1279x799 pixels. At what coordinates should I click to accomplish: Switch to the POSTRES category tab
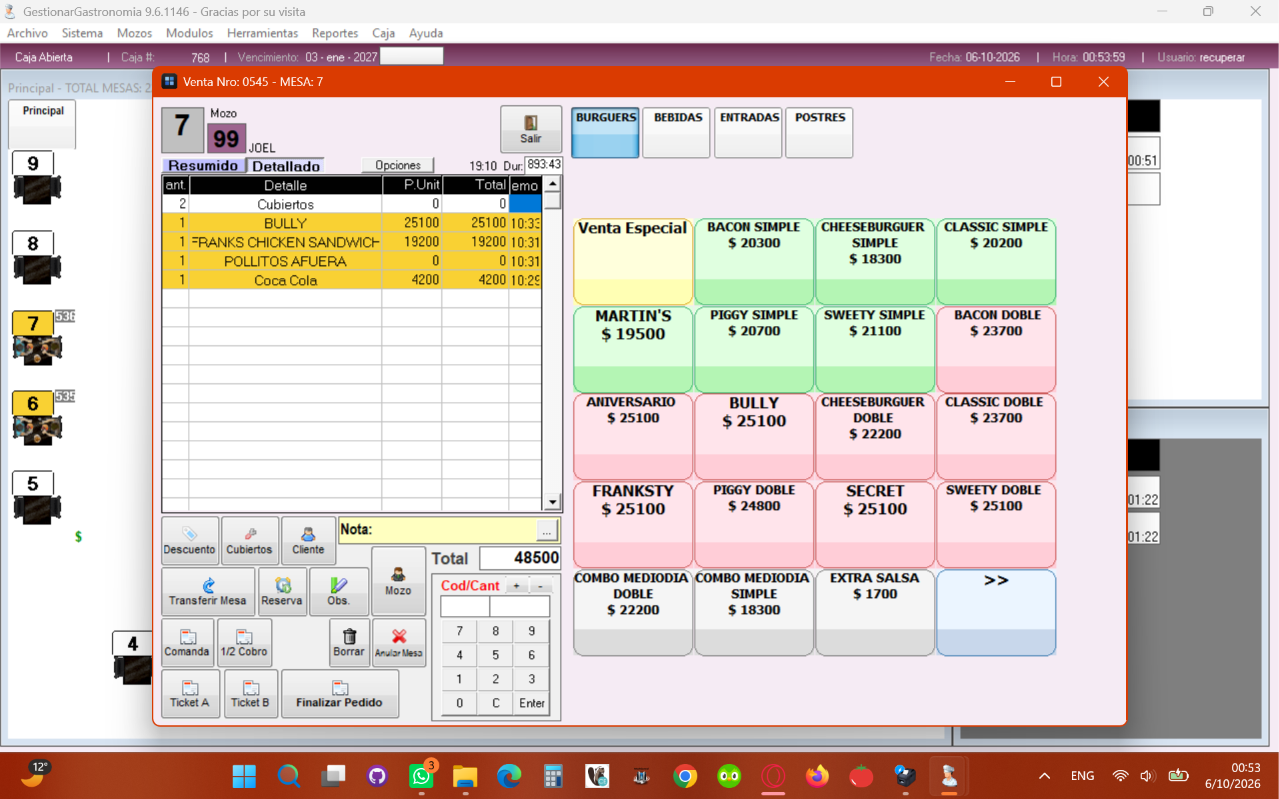(820, 133)
